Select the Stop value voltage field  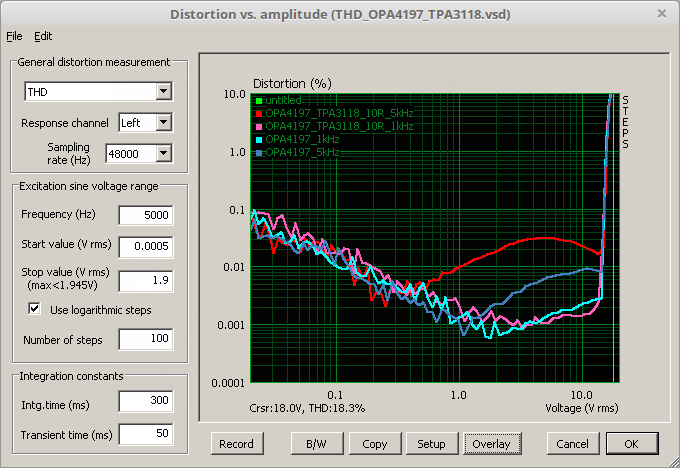[145, 280]
